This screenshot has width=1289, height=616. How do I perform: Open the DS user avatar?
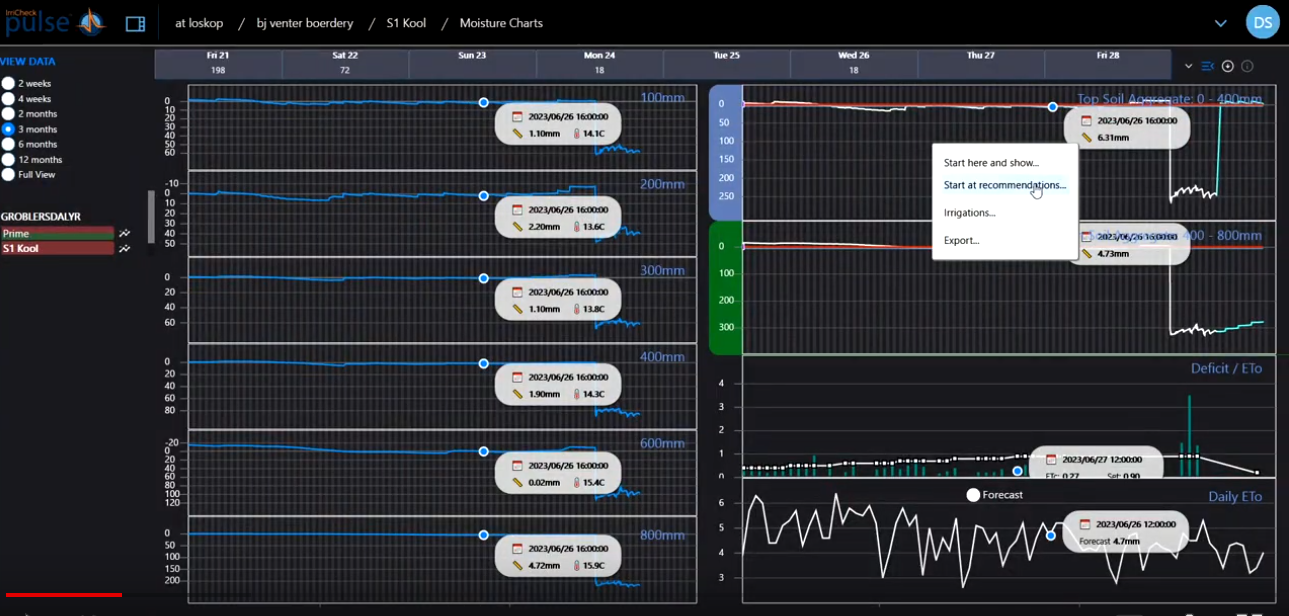(1262, 22)
